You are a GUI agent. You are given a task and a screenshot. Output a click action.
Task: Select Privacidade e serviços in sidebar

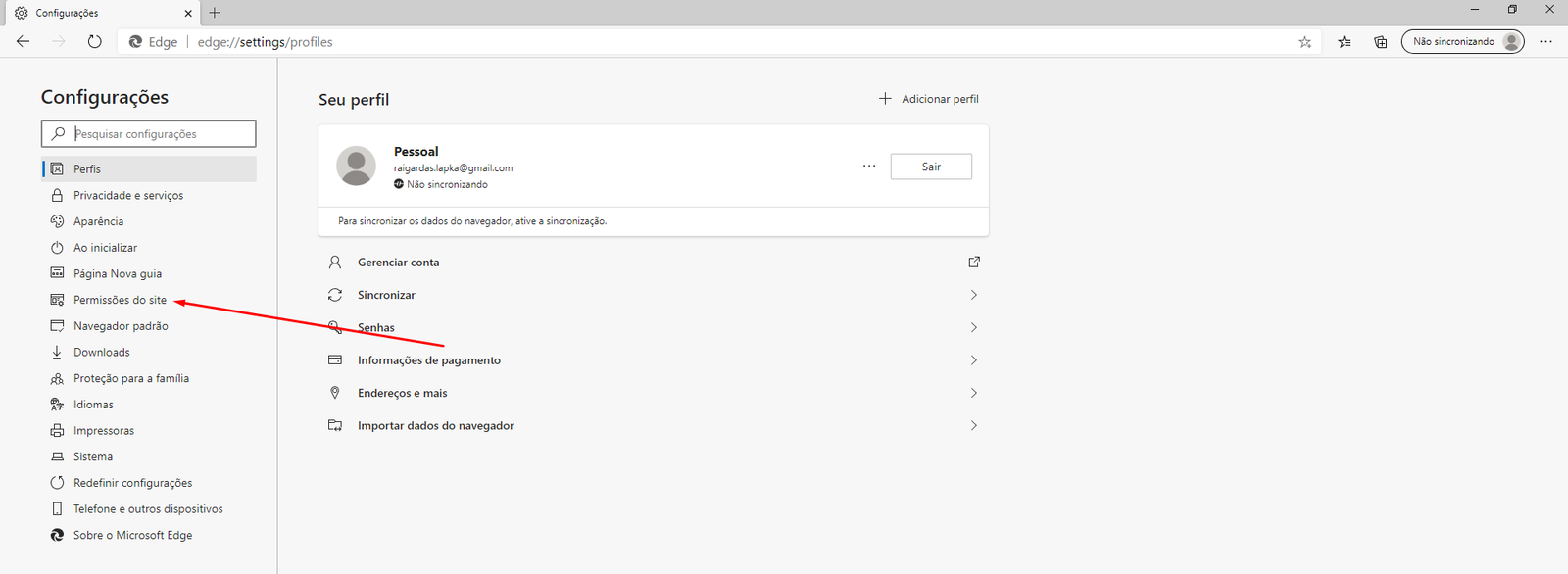[127, 196]
